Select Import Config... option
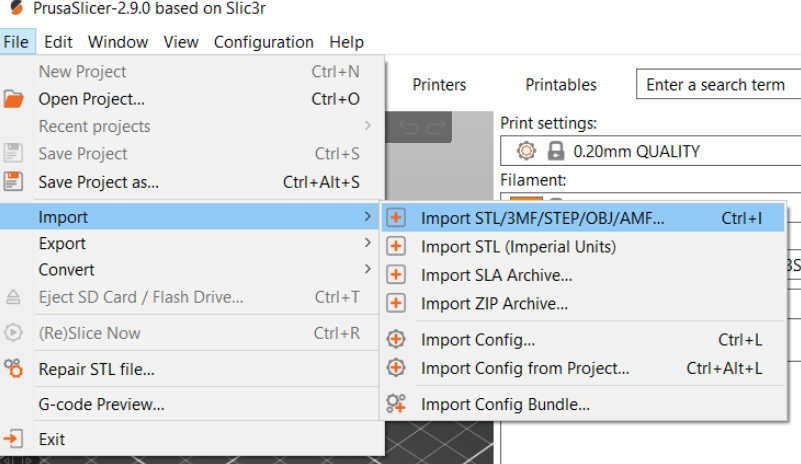This screenshot has height=464, width=801. [x=583, y=339]
